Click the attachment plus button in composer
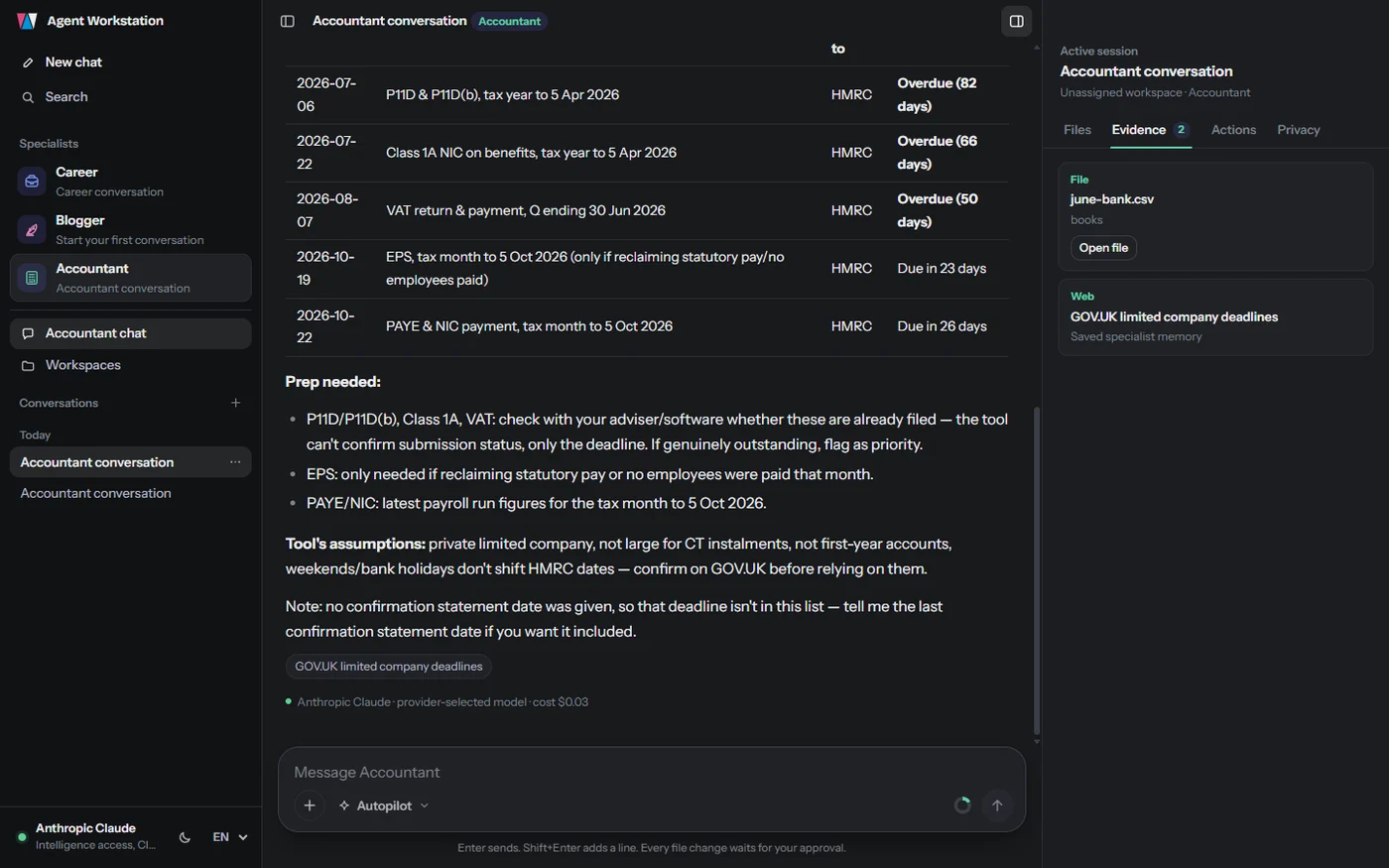Image resolution: width=1389 pixels, height=868 pixels. [x=310, y=806]
